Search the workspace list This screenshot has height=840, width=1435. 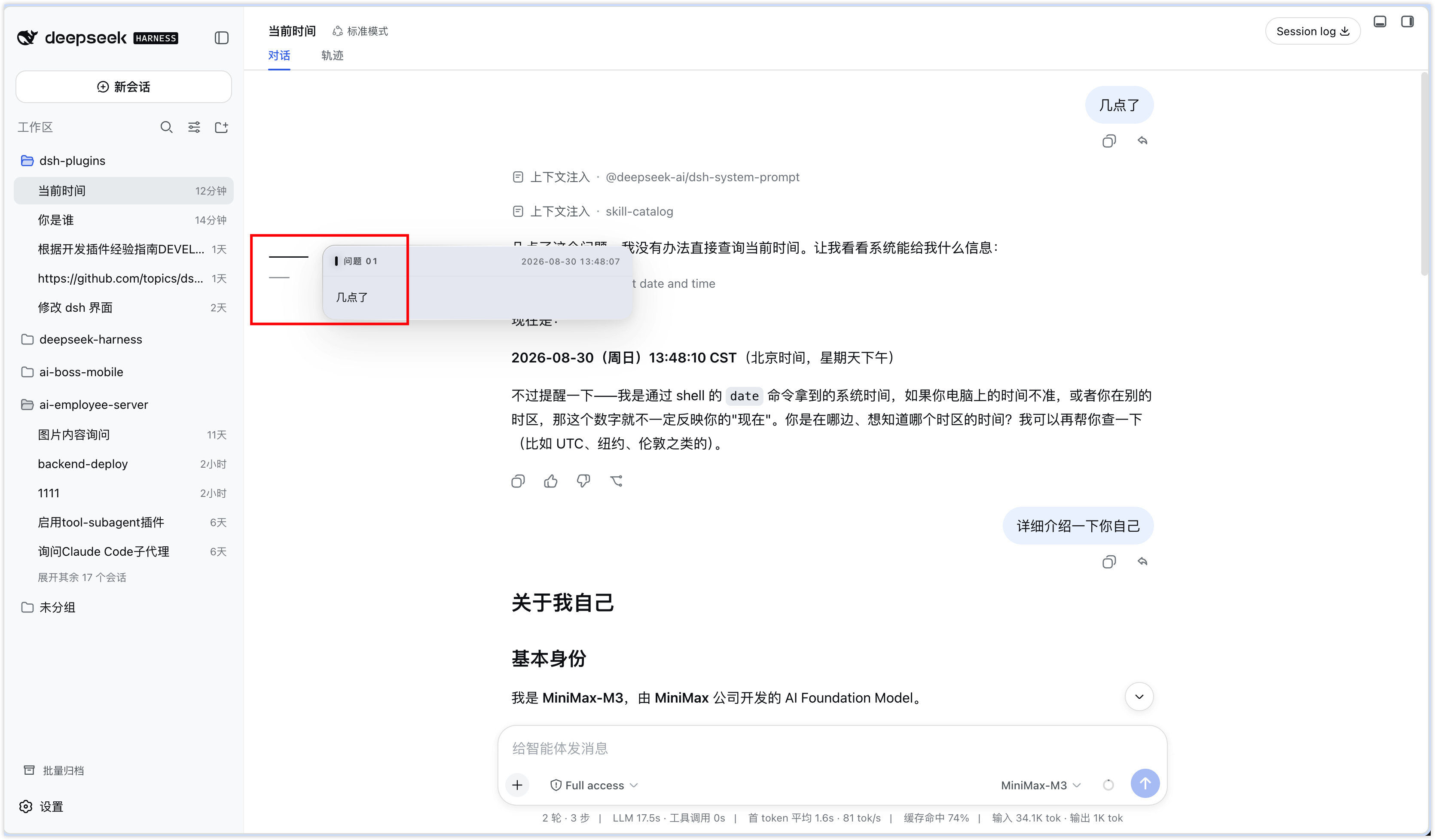[166, 128]
